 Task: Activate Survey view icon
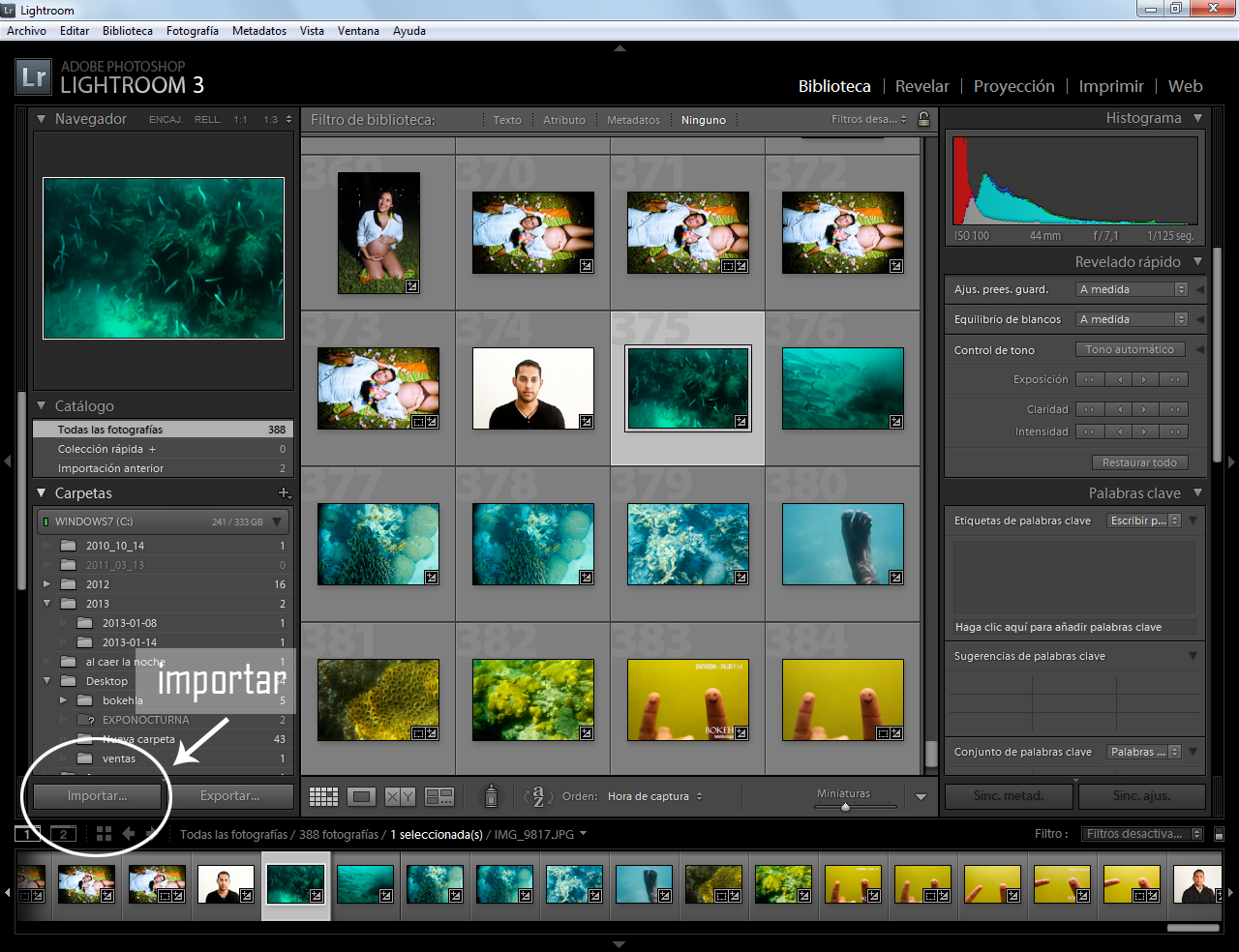tap(438, 795)
